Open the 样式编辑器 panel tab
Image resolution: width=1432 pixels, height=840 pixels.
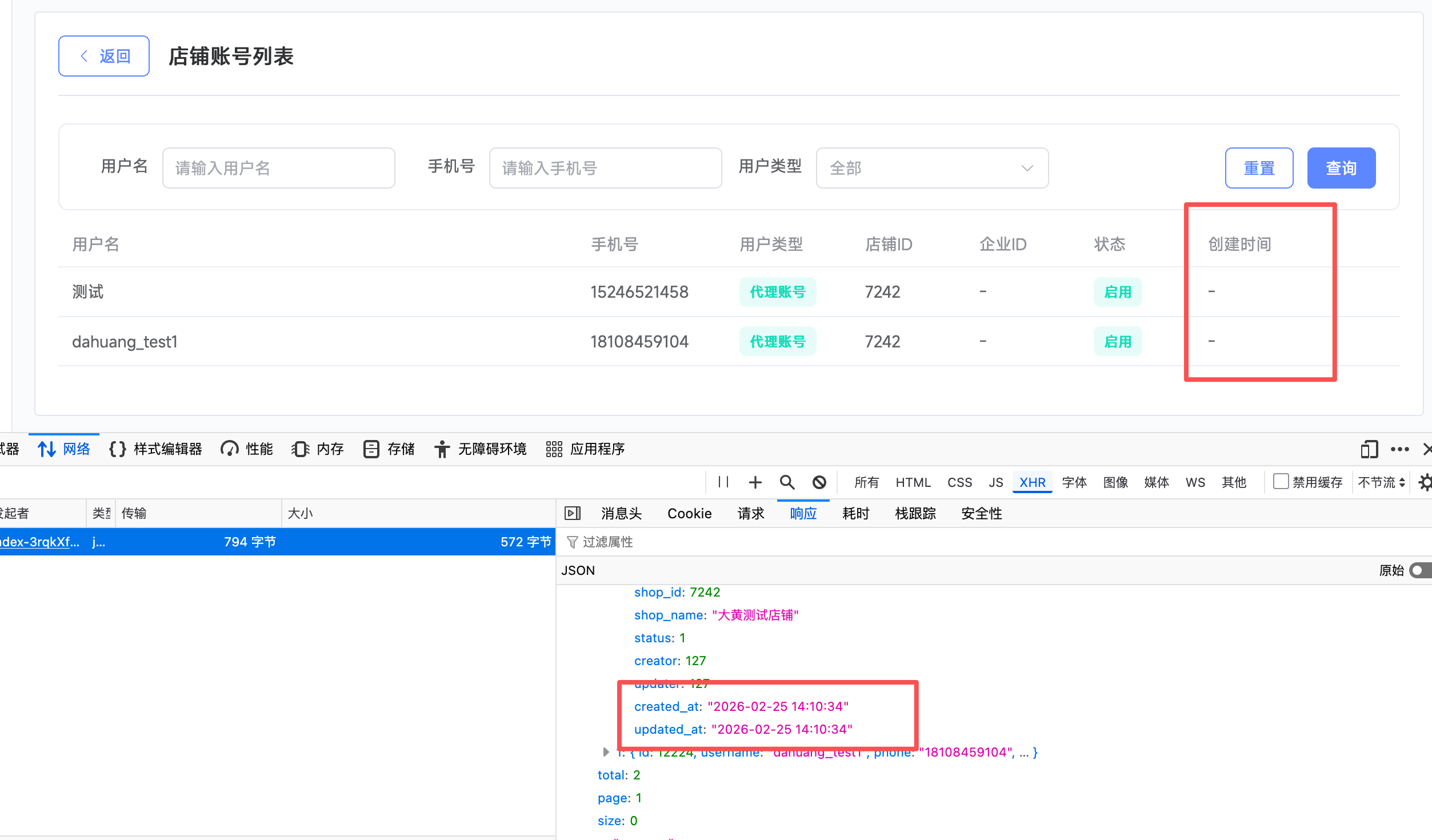(x=156, y=449)
